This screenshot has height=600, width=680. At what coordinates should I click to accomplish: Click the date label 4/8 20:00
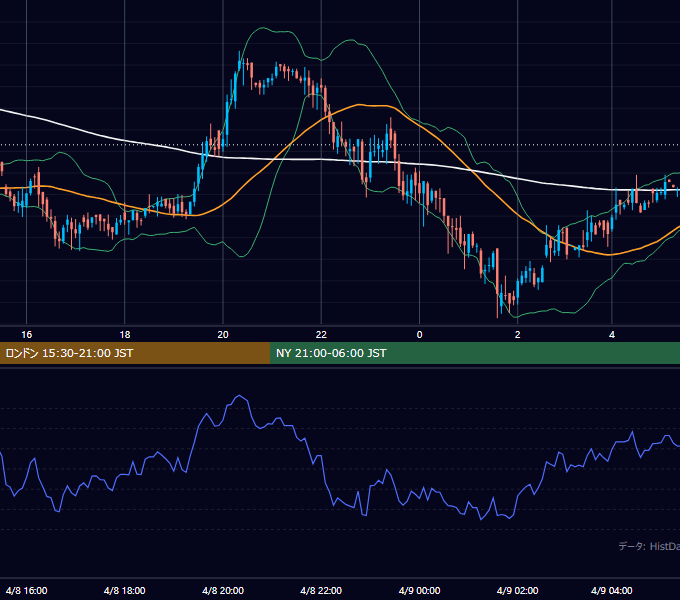[x=223, y=590]
